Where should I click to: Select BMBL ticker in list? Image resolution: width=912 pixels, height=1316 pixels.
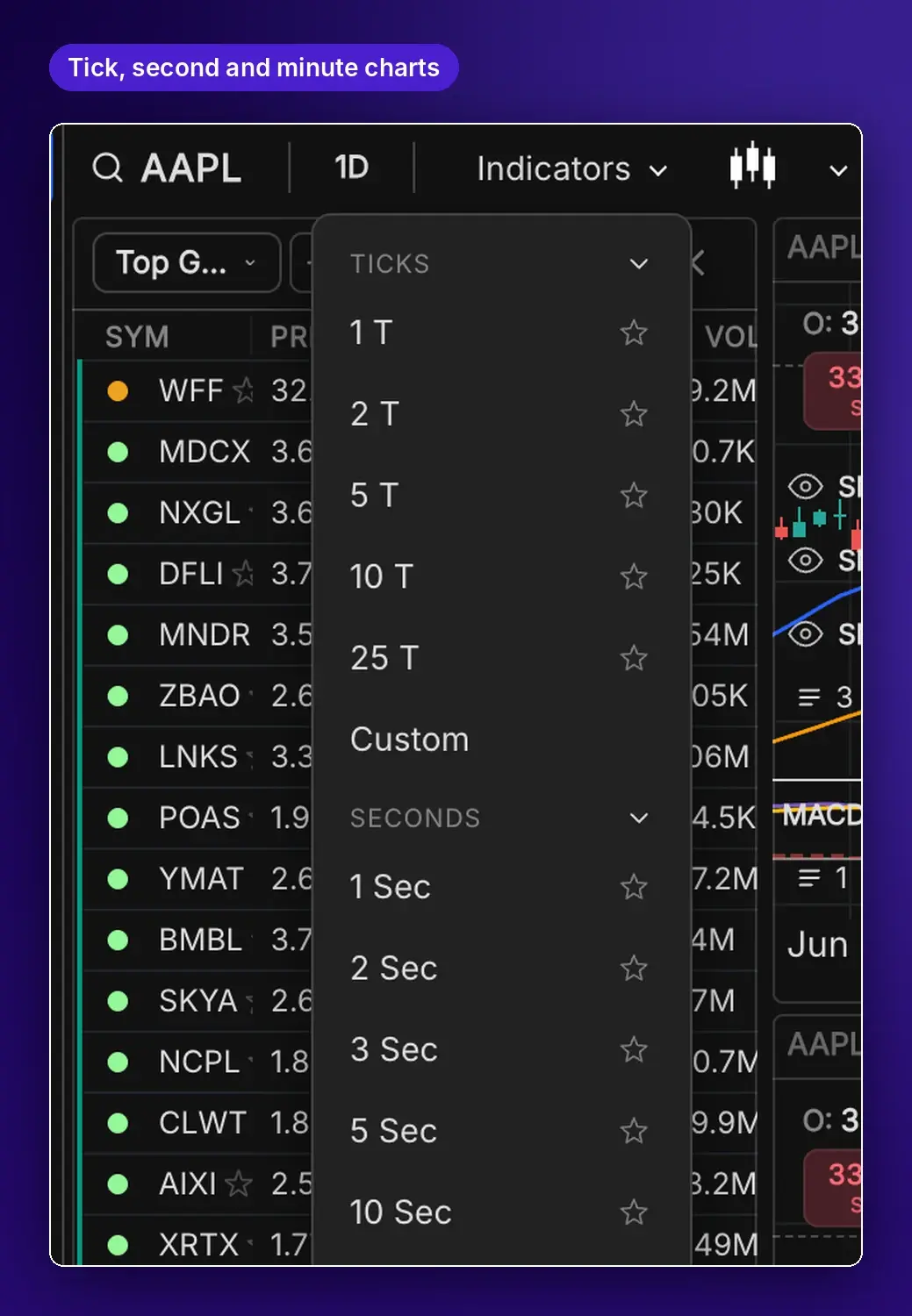pyautogui.click(x=200, y=940)
